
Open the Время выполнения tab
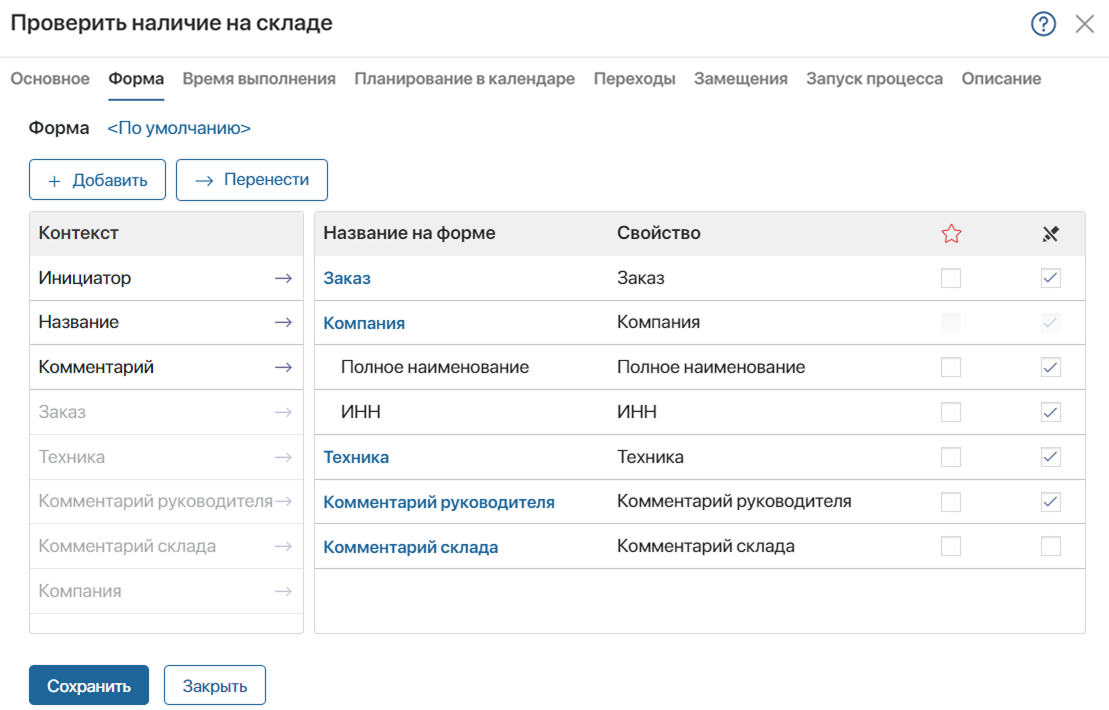pos(259,78)
